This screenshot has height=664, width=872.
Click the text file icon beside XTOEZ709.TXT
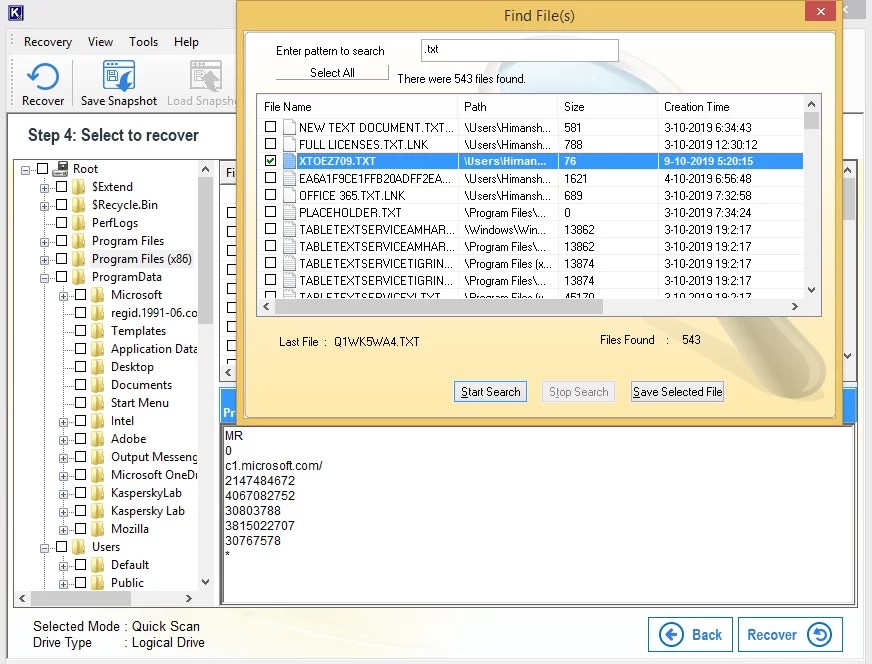coord(290,160)
